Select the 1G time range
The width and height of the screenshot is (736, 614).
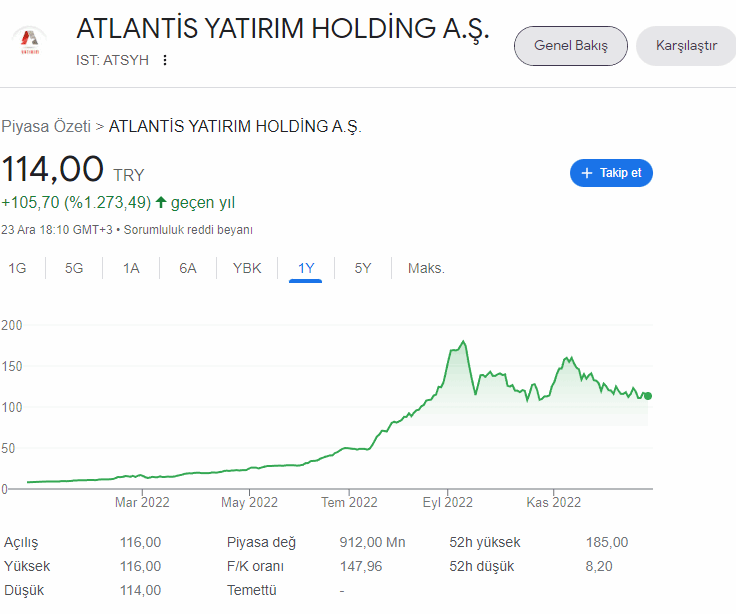click(17, 268)
